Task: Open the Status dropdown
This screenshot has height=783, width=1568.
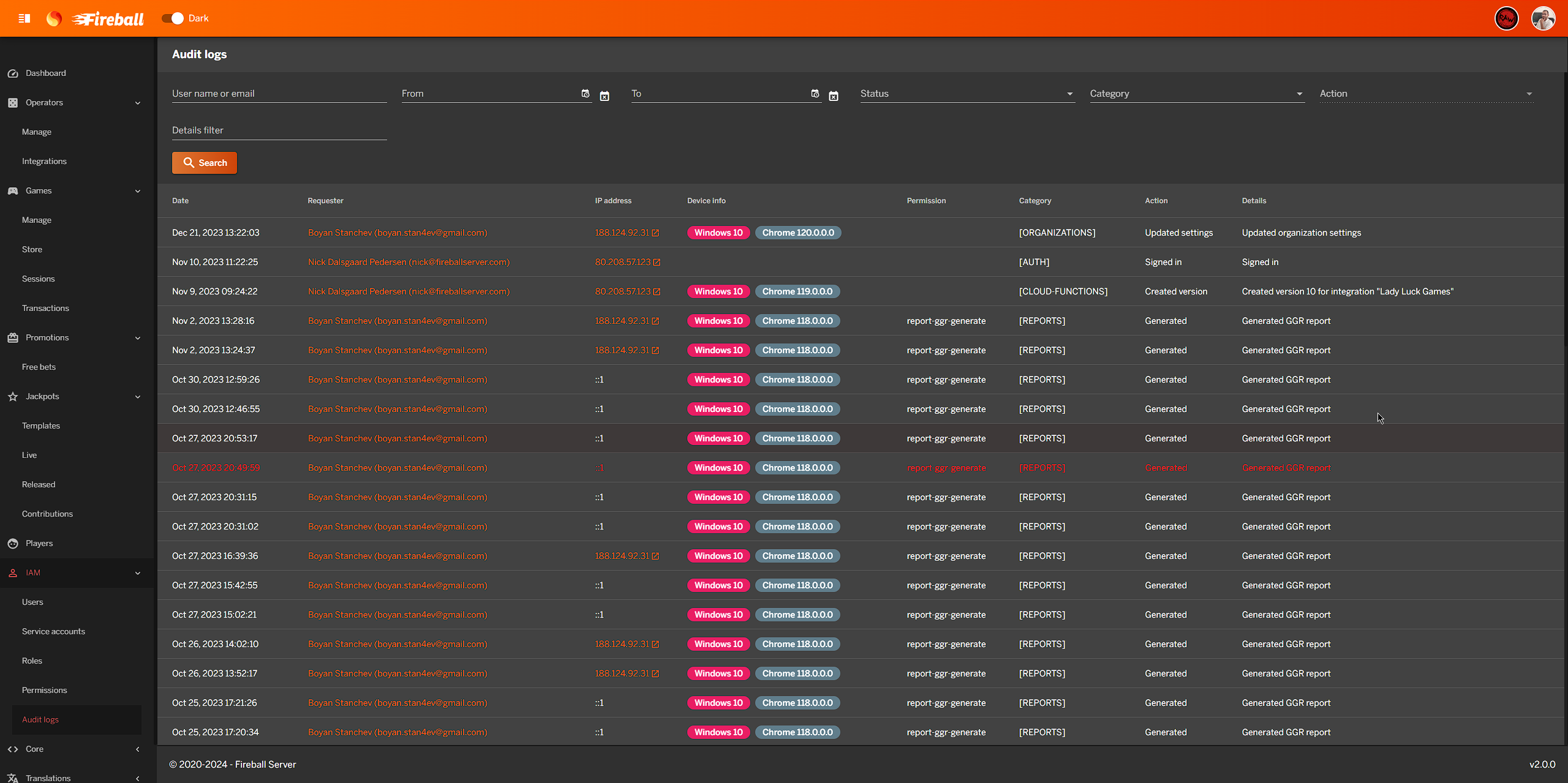Action: [1069, 94]
